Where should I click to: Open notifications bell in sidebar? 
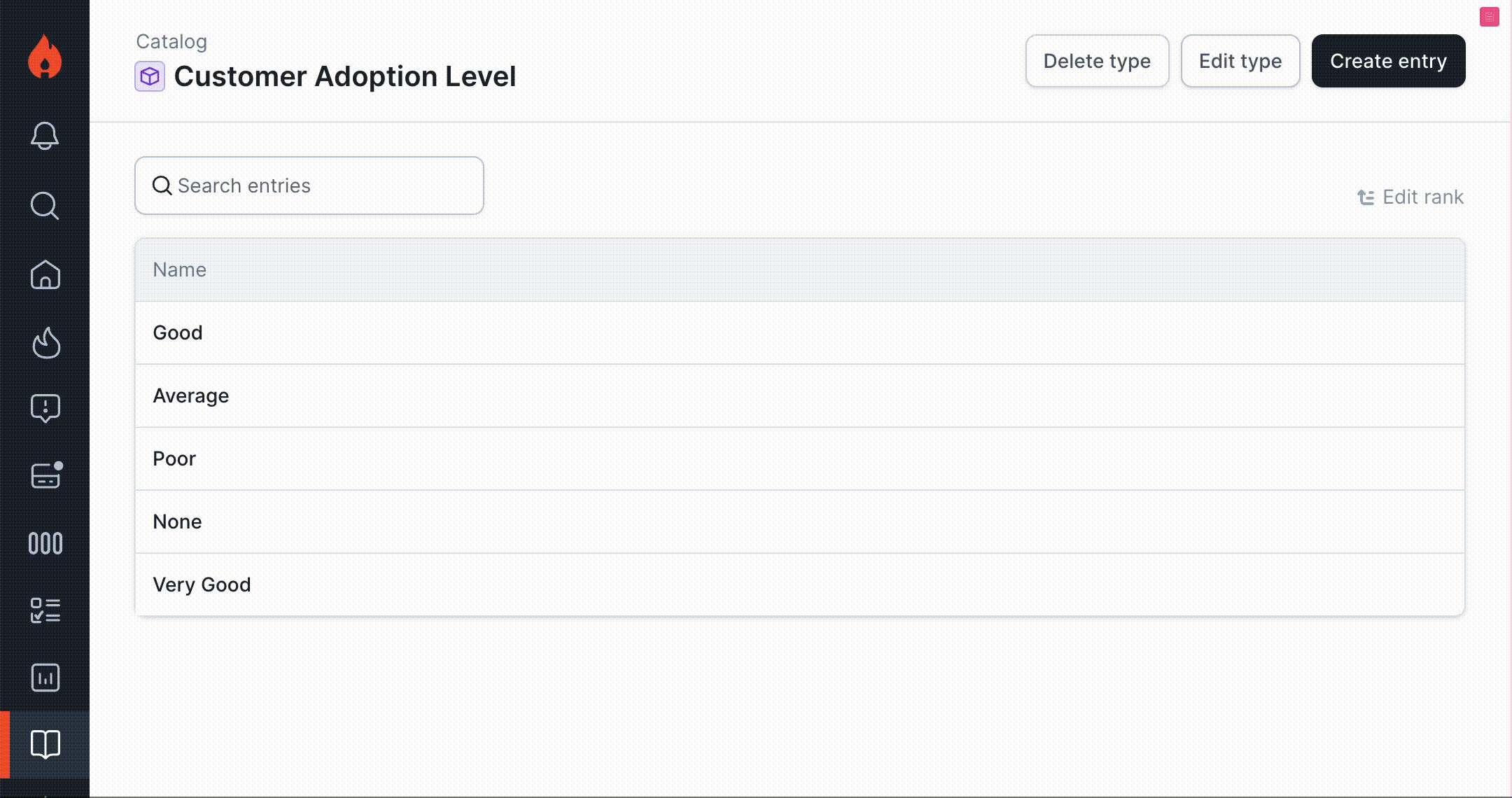click(45, 135)
